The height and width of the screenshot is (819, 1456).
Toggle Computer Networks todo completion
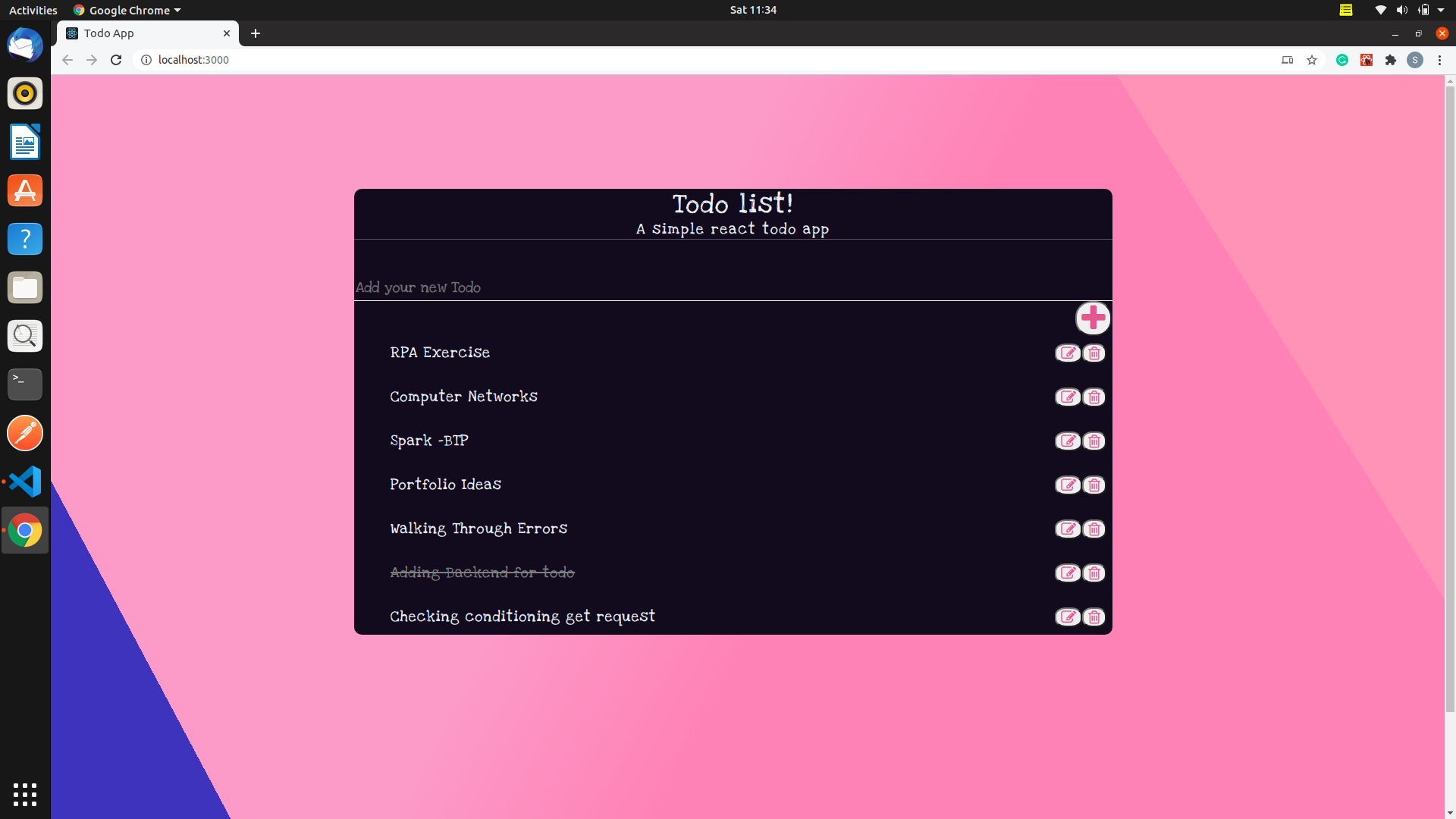pyautogui.click(x=463, y=397)
